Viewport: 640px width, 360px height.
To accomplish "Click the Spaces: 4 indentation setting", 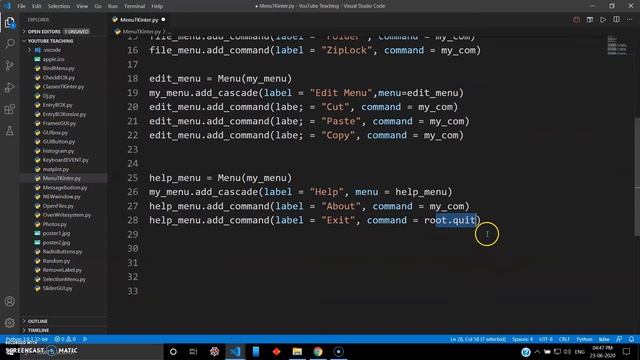I will coord(522,339).
